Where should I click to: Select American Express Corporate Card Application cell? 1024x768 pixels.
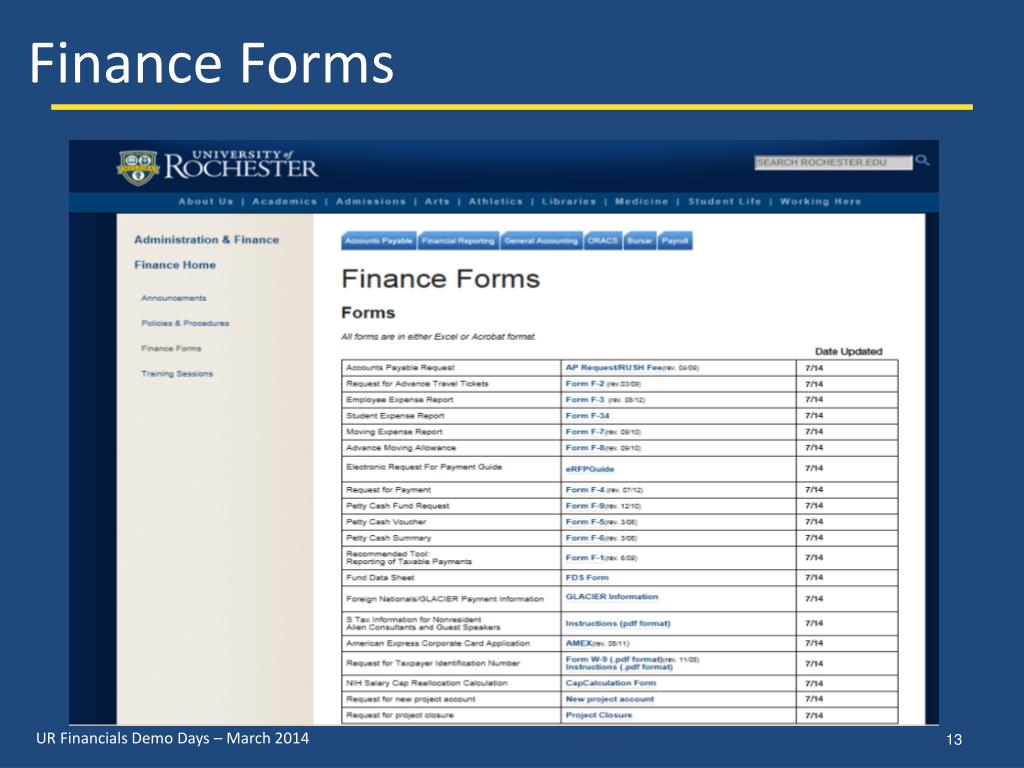coord(451,643)
